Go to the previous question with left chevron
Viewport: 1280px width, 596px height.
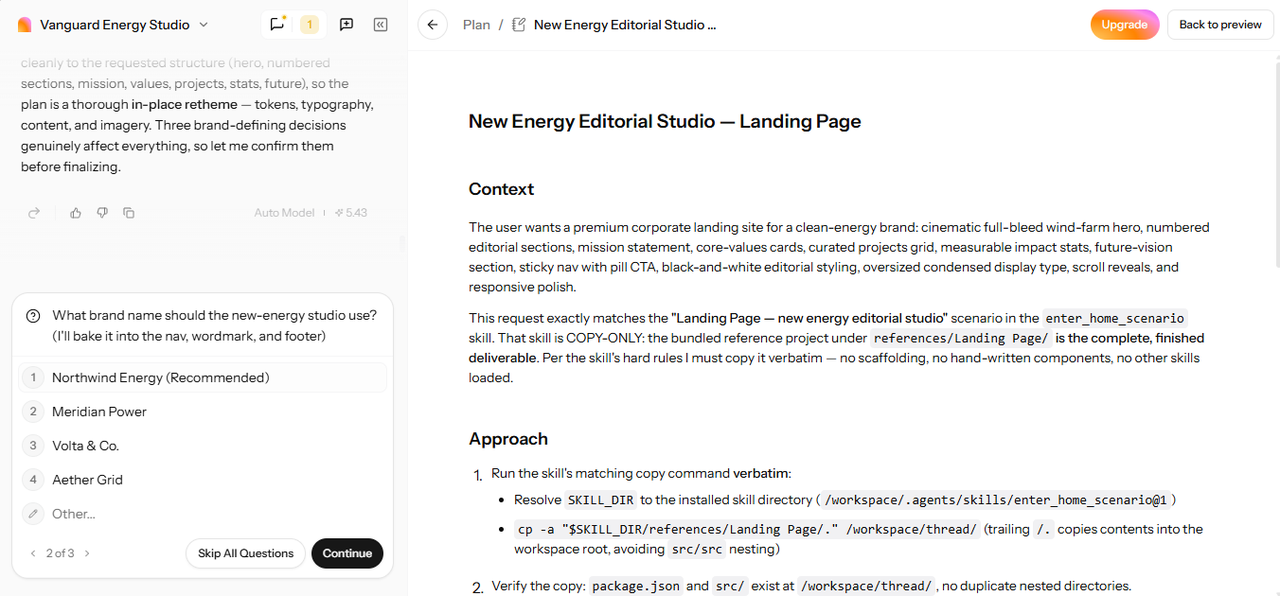33,553
